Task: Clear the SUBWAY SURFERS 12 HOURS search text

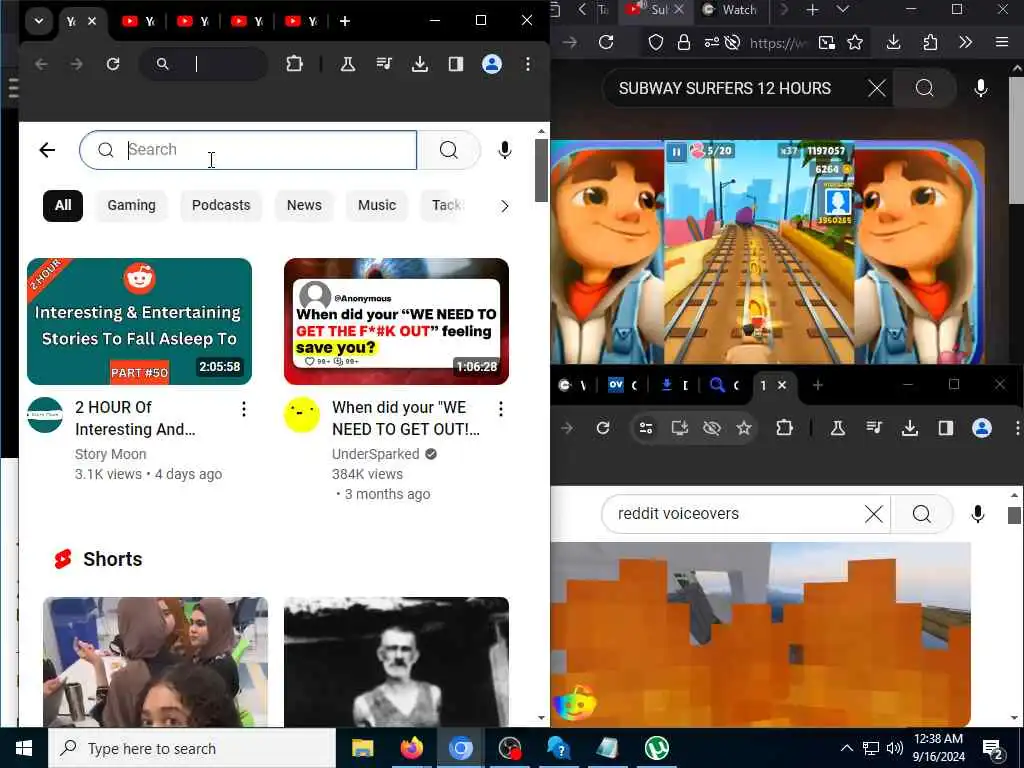Action: click(x=876, y=88)
